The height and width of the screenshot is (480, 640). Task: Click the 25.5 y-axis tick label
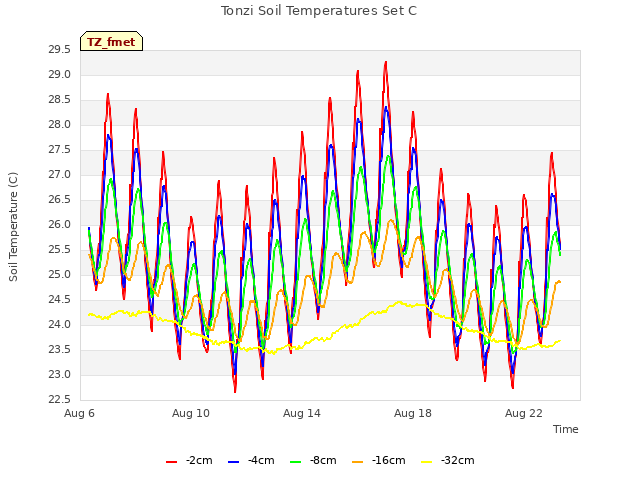60,249
